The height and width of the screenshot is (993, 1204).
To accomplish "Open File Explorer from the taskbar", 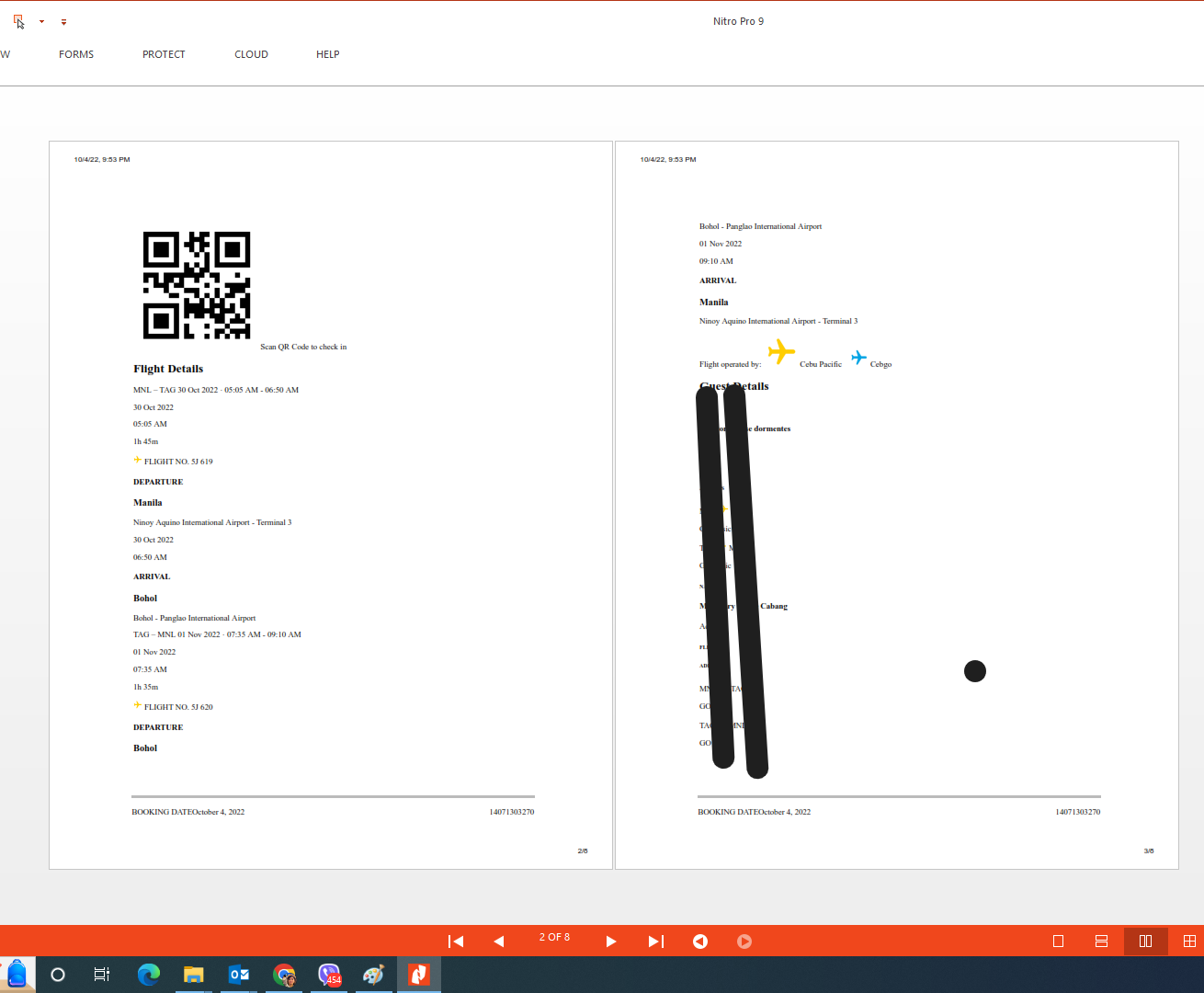I will point(193,975).
